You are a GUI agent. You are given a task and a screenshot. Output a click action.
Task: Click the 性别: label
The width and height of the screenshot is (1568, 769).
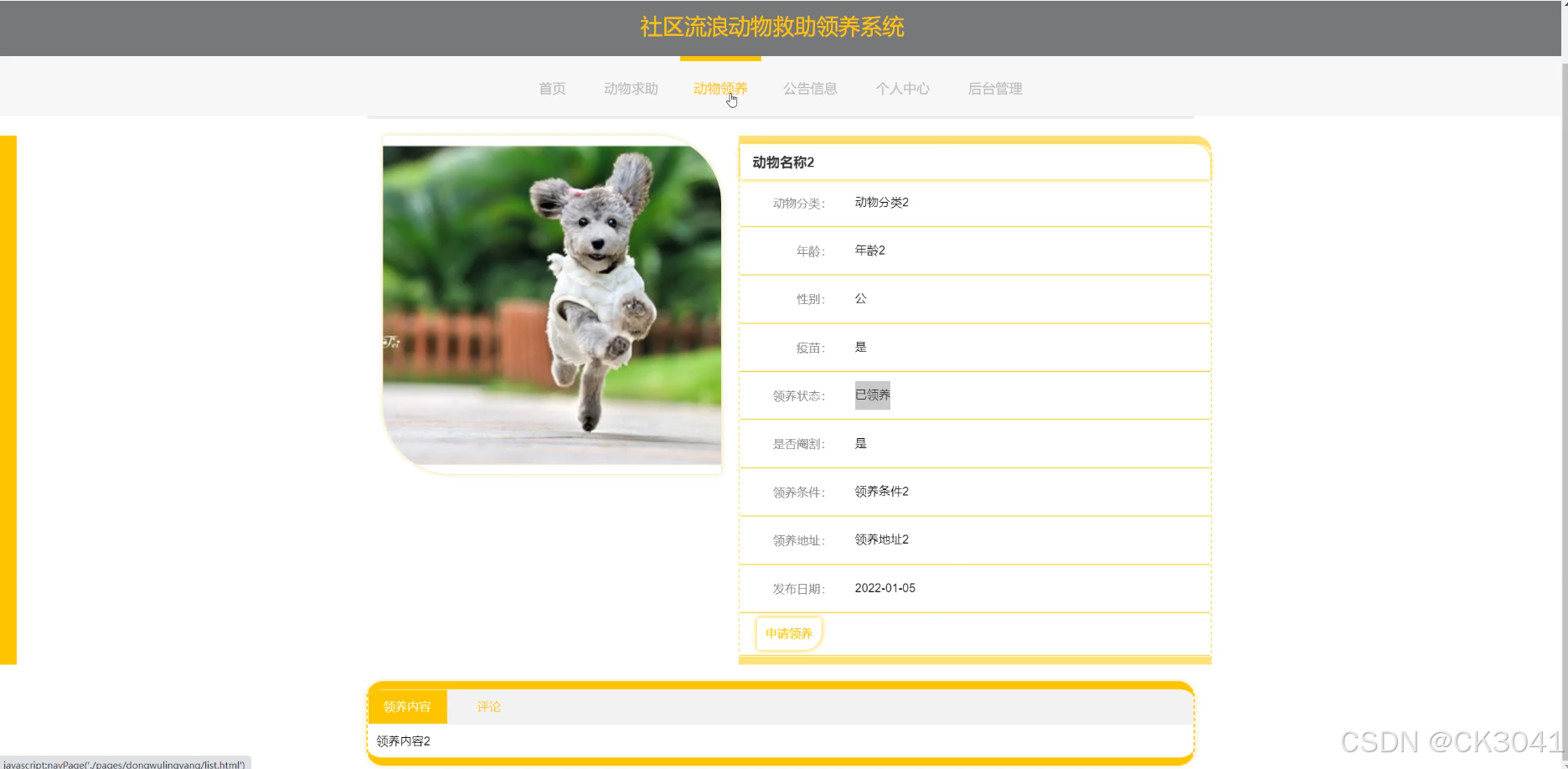(x=810, y=299)
